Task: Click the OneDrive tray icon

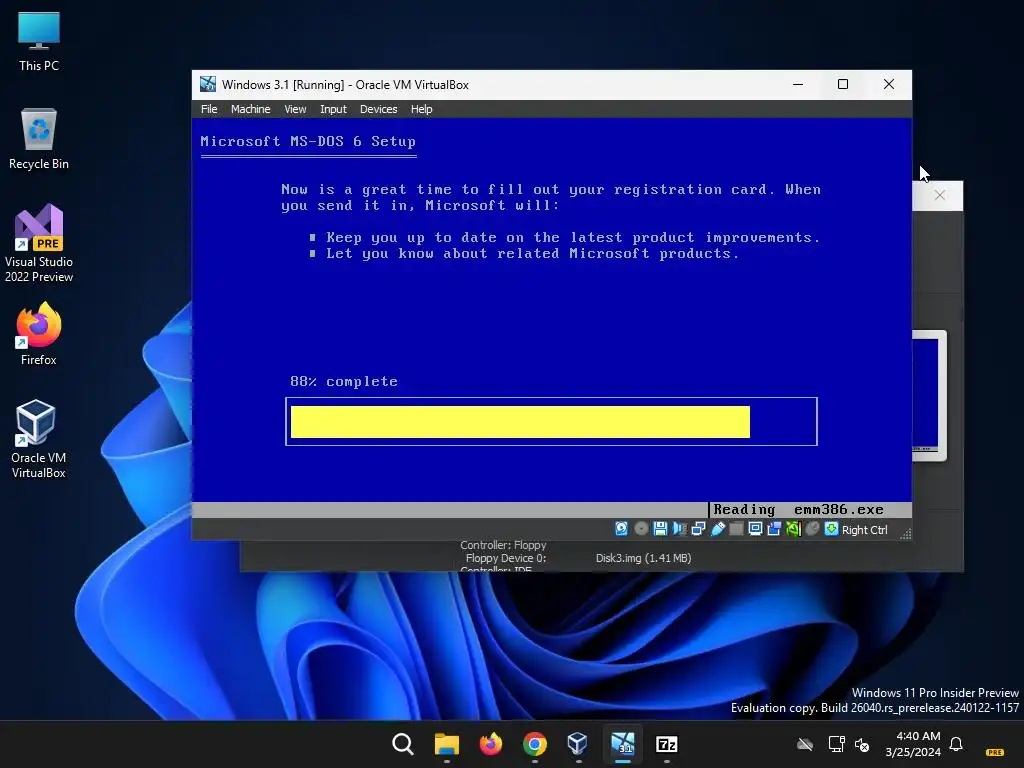Action: tap(805, 744)
